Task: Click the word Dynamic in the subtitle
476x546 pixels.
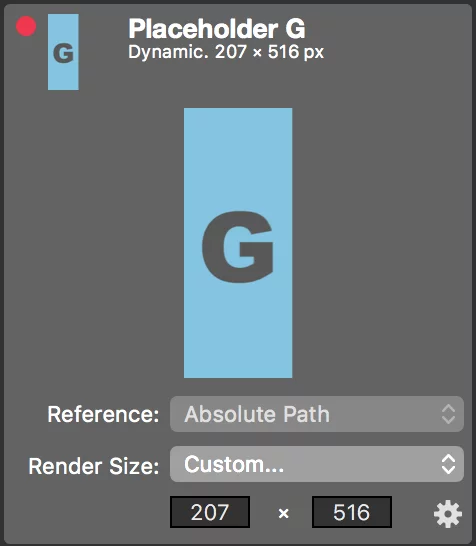Action: pos(166,52)
